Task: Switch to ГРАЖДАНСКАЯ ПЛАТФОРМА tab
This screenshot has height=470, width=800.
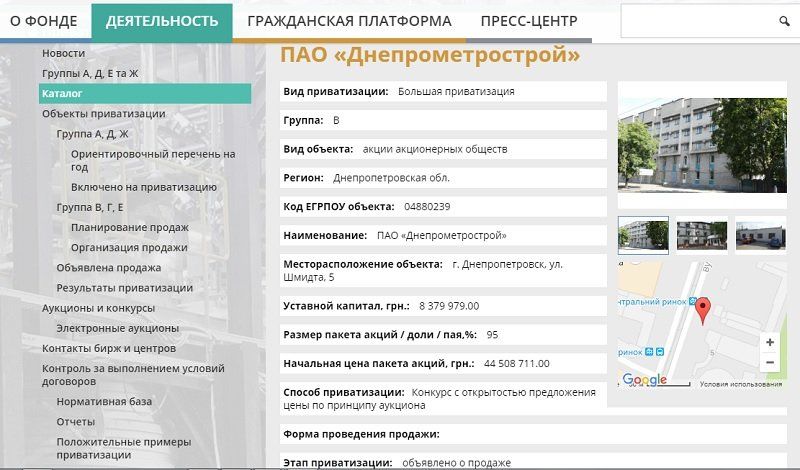Action: [349, 21]
